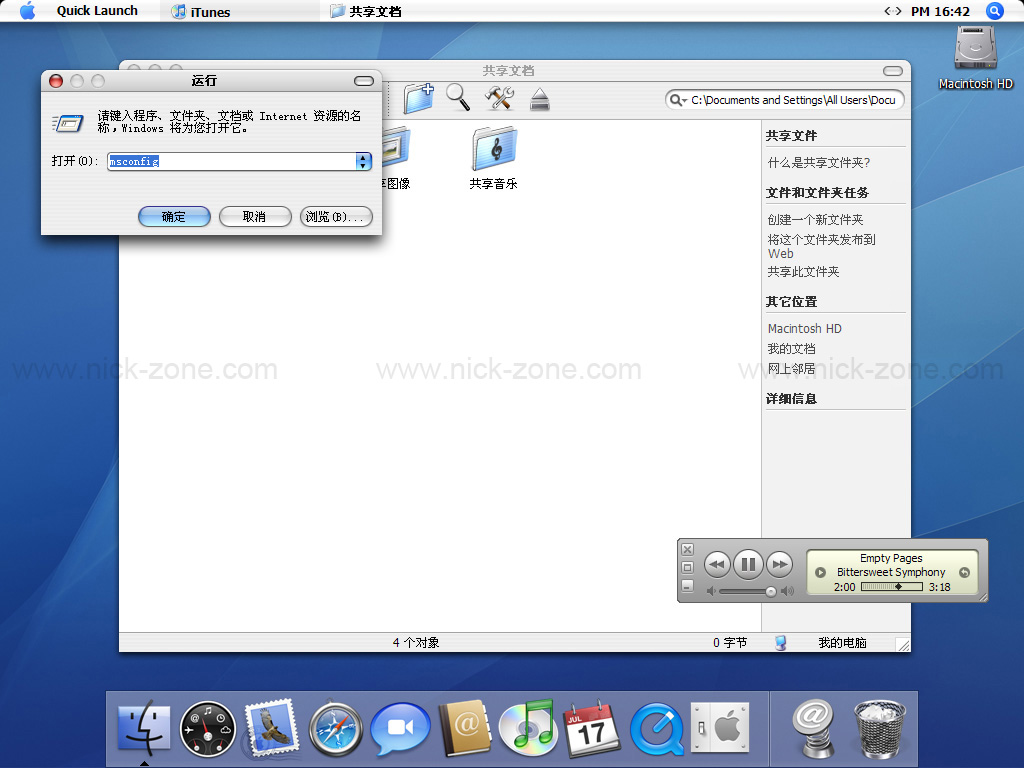The width and height of the screenshot is (1024, 768).
Task: Open iCal calendar showing 17
Action: coord(592,729)
